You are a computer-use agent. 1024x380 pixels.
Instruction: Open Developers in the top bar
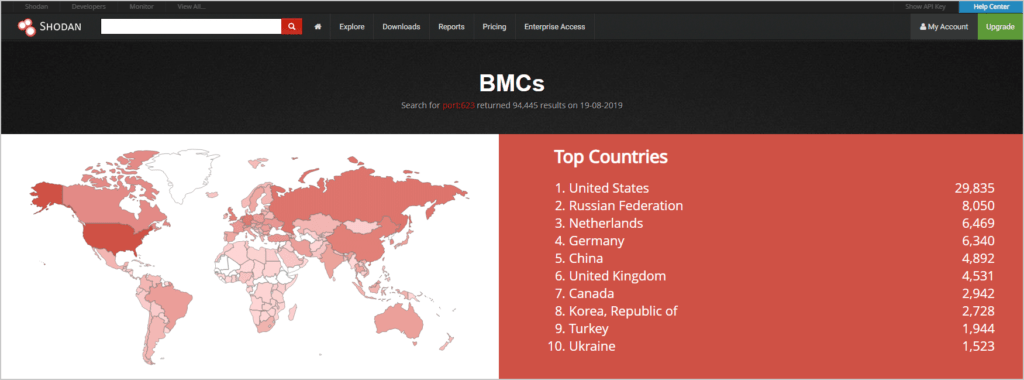pyautogui.click(x=89, y=7)
